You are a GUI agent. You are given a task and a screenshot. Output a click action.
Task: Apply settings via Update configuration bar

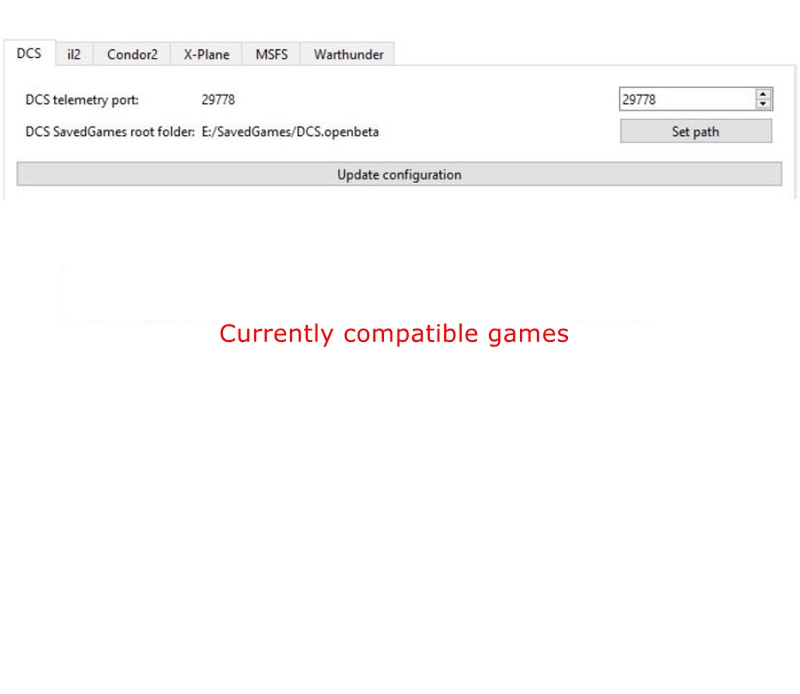coord(399,174)
